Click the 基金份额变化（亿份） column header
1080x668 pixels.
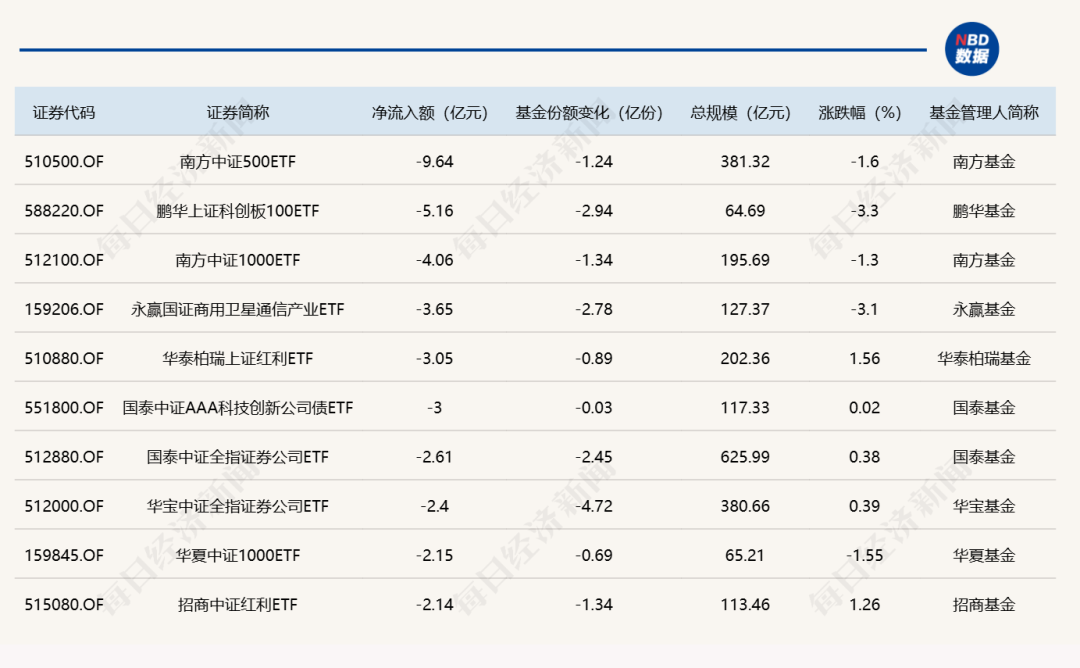589,112
